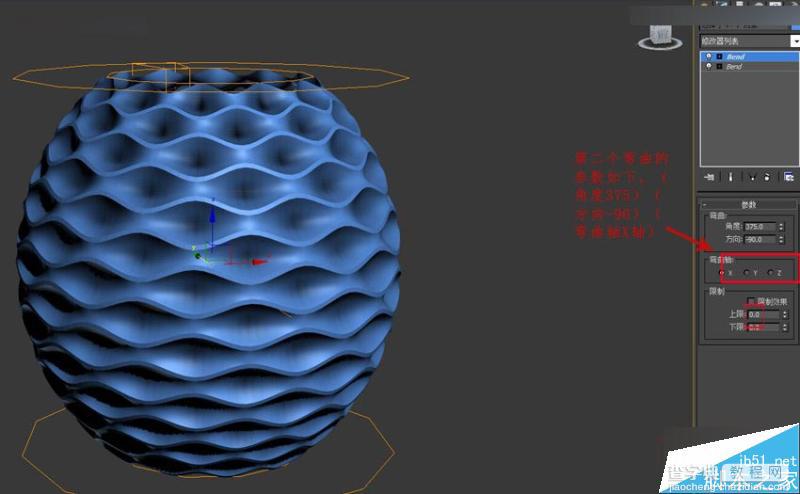This screenshot has width=800, height=494.
Task: Click the angle 375.0 spinner arrows
Action: point(781,227)
